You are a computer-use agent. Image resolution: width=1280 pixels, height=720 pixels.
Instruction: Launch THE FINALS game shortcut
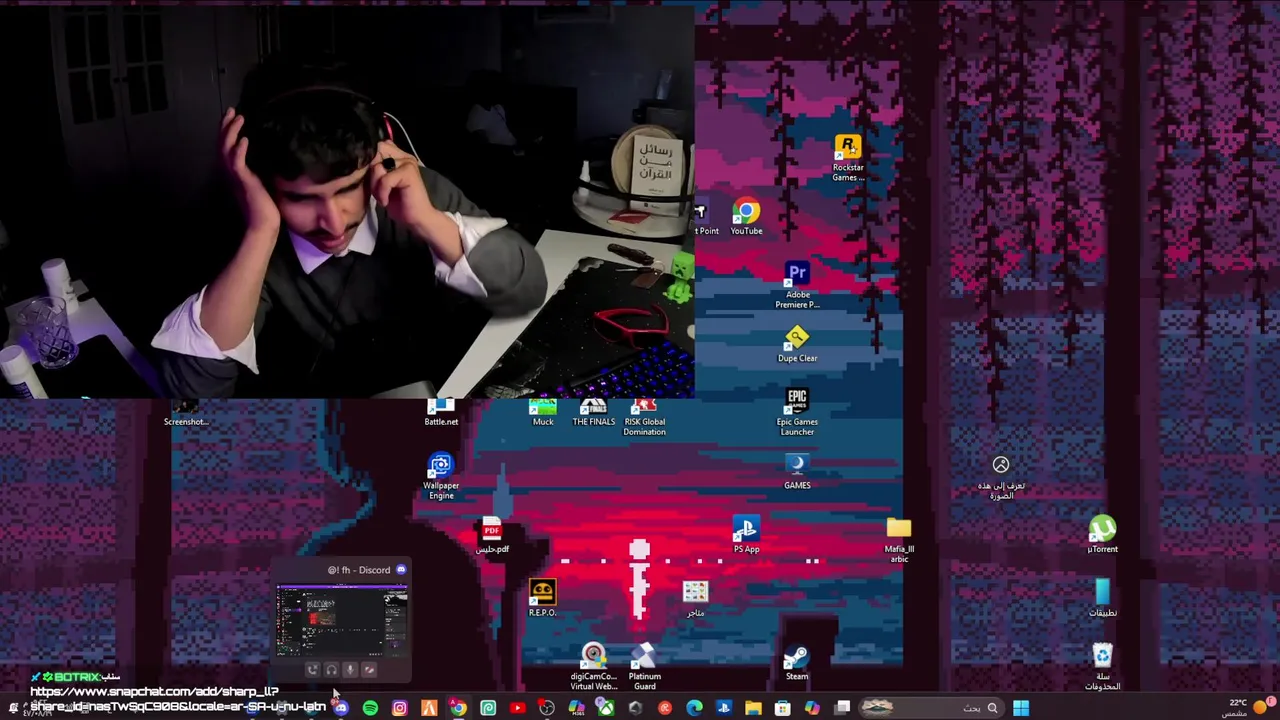click(593, 412)
